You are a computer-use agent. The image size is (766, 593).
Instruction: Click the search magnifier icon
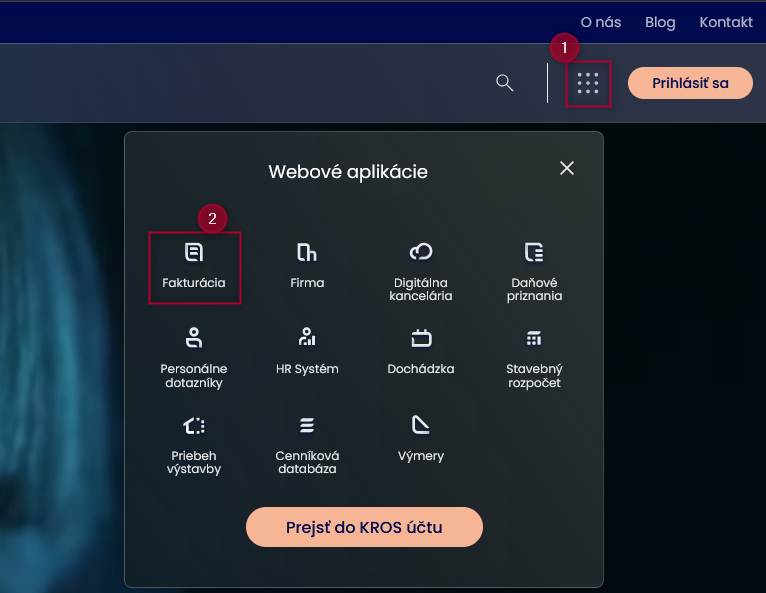tap(505, 83)
